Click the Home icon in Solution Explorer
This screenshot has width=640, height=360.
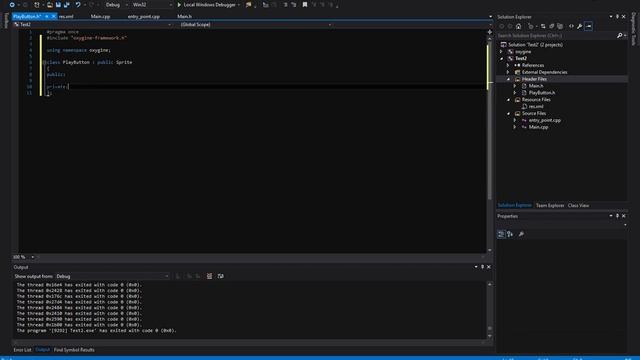coord(518,26)
